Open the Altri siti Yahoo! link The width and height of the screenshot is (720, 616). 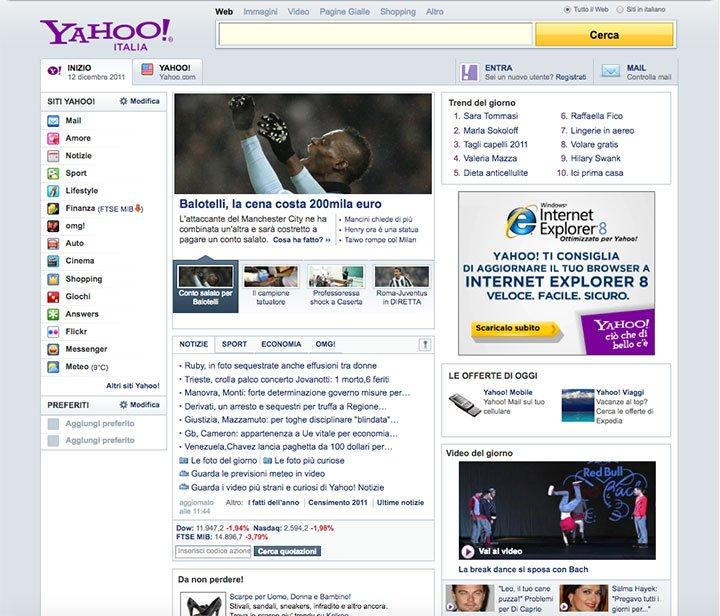pyautogui.click(x=133, y=386)
